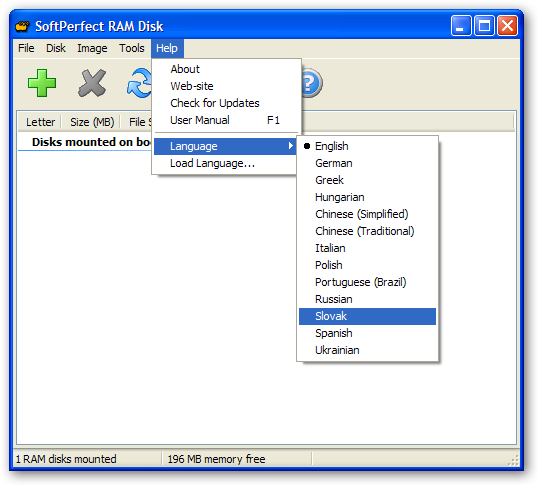Expand the Language submenu entry
Screen dimensions: 538x485
point(225,146)
